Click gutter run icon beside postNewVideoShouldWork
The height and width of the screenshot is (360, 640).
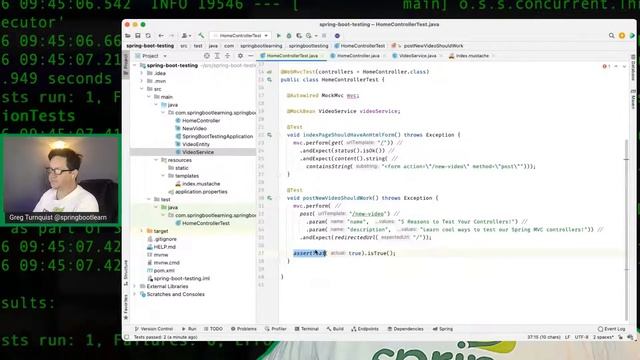270,198
